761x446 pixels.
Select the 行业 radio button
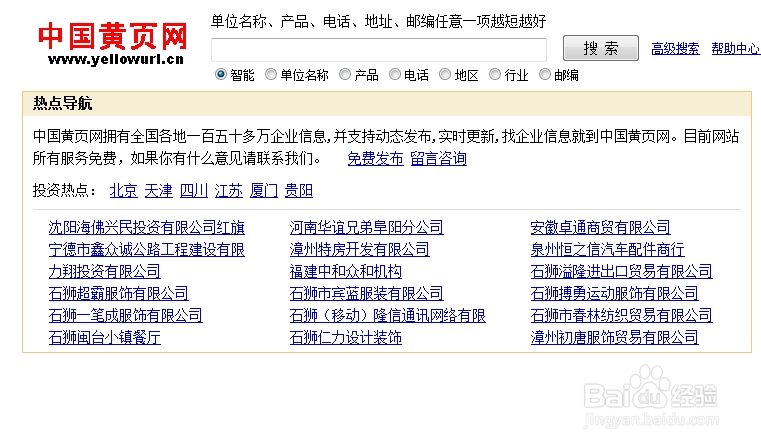pyautogui.click(x=495, y=74)
